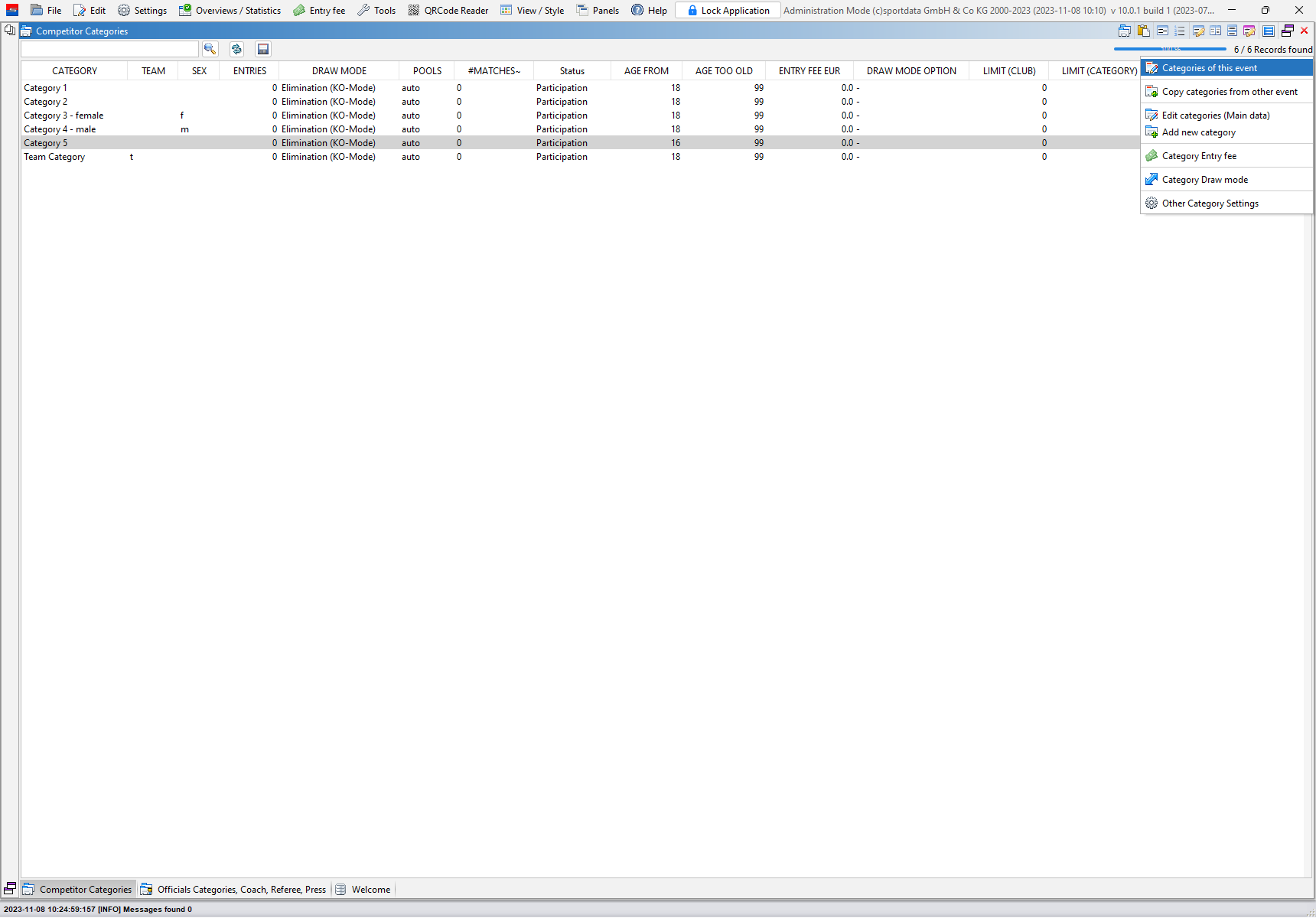1316x918 pixels.
Task: Choose Category Draw mode entry
Action: 1226,180
